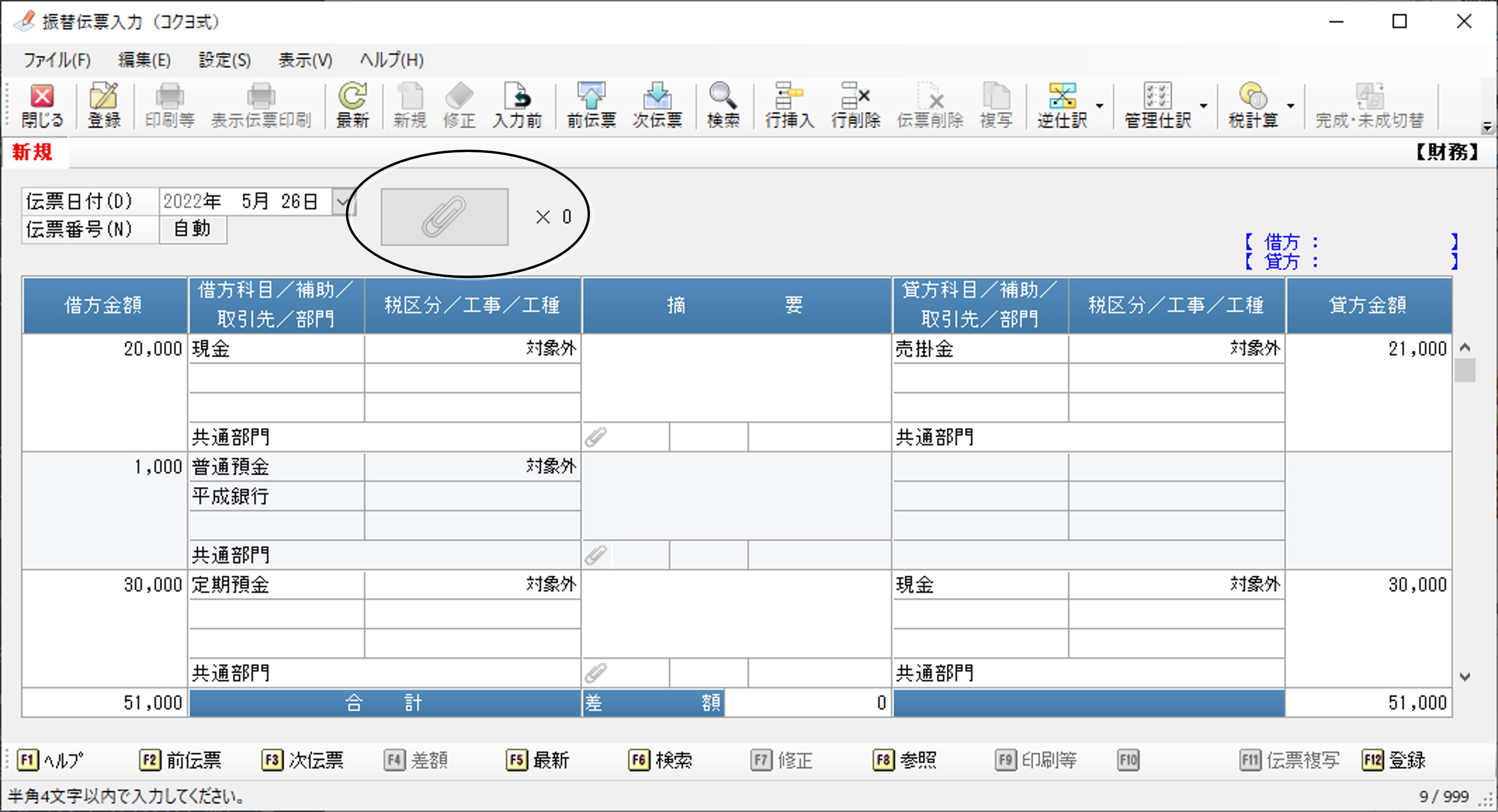Click the scrollbar down arrow
This screenshot has width=1498, height=812.
coord(1465,676)
